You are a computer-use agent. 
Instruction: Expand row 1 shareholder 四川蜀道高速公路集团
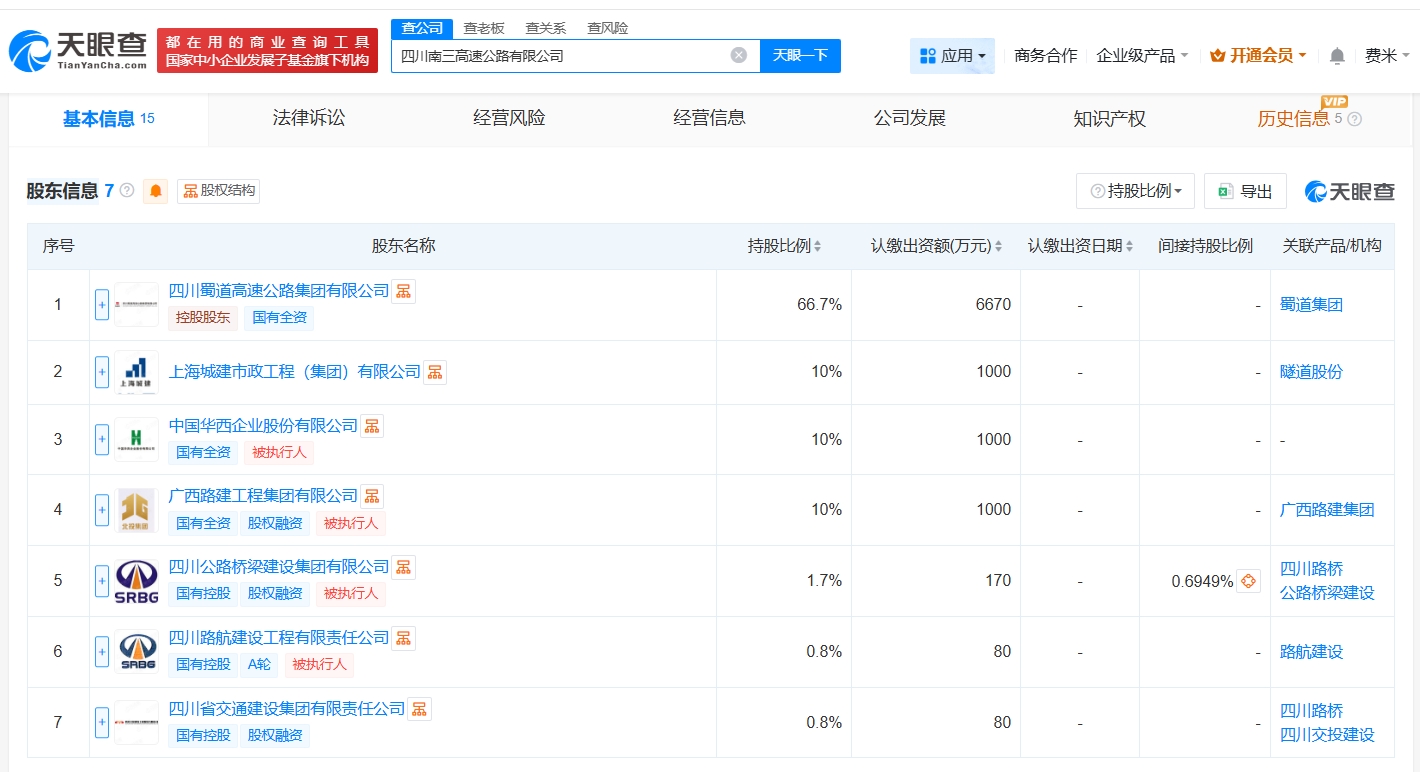(x=102, y=305)
